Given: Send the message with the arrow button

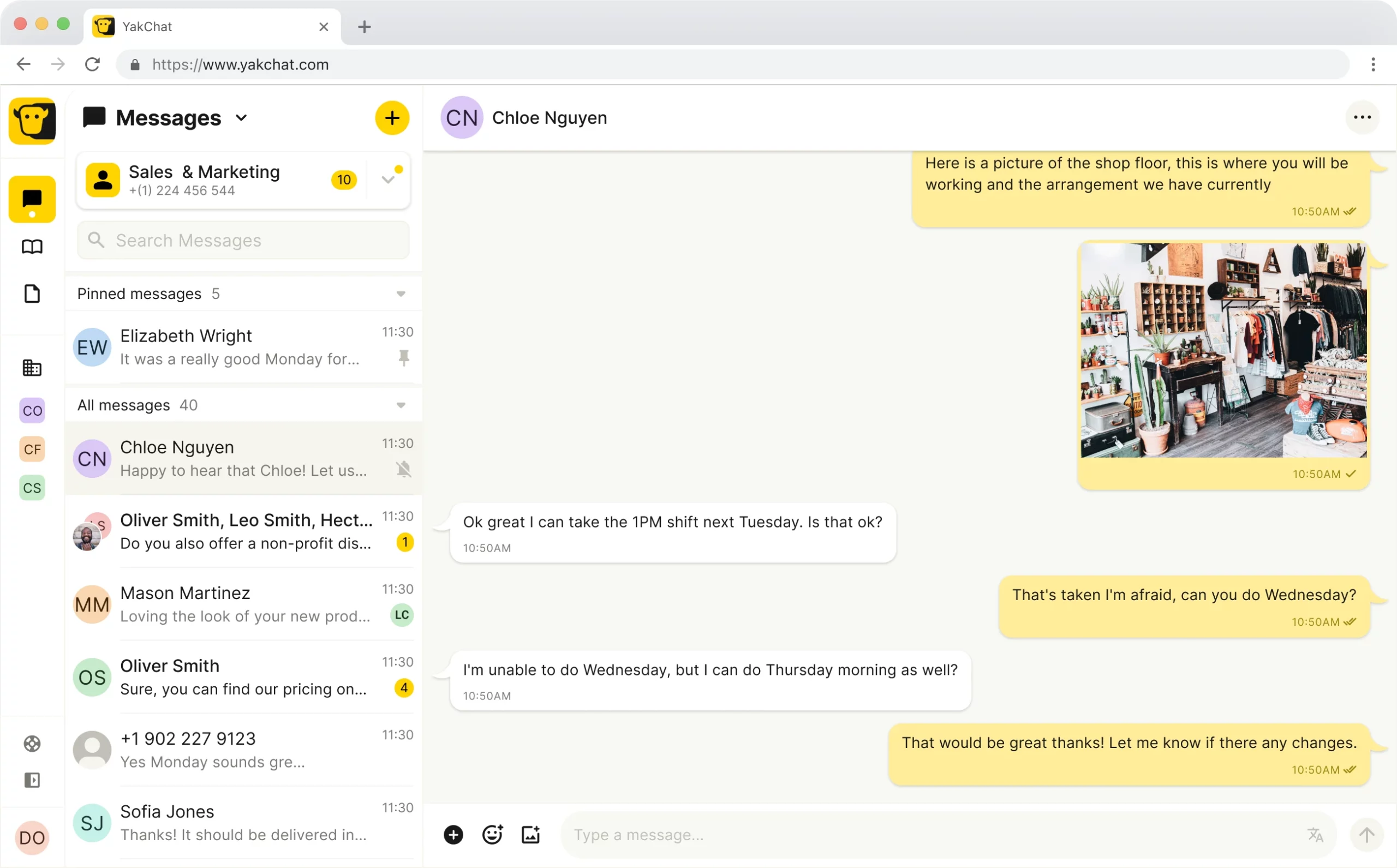Looking at the screenshot, I should (1366, 834).
